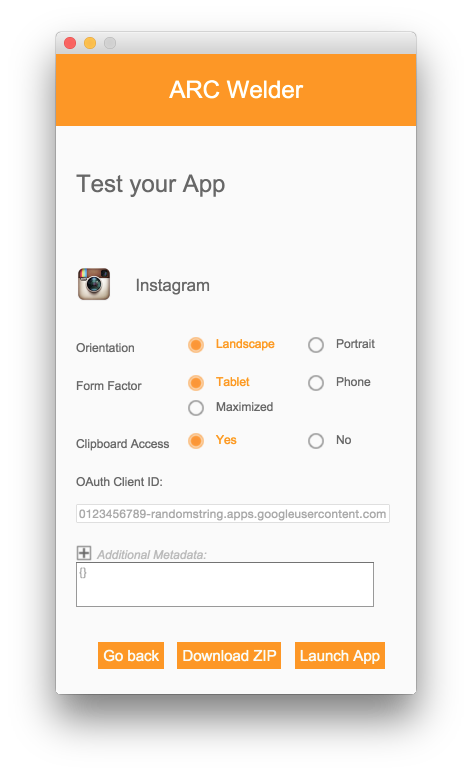Click inside the Additional Metadata text area
This screenshot has width=472, height=774.
[225, 584]
